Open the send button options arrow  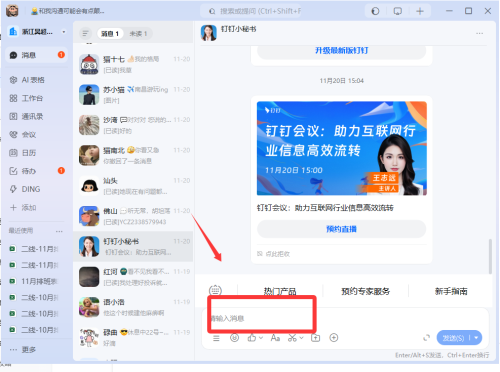[476, 338]
